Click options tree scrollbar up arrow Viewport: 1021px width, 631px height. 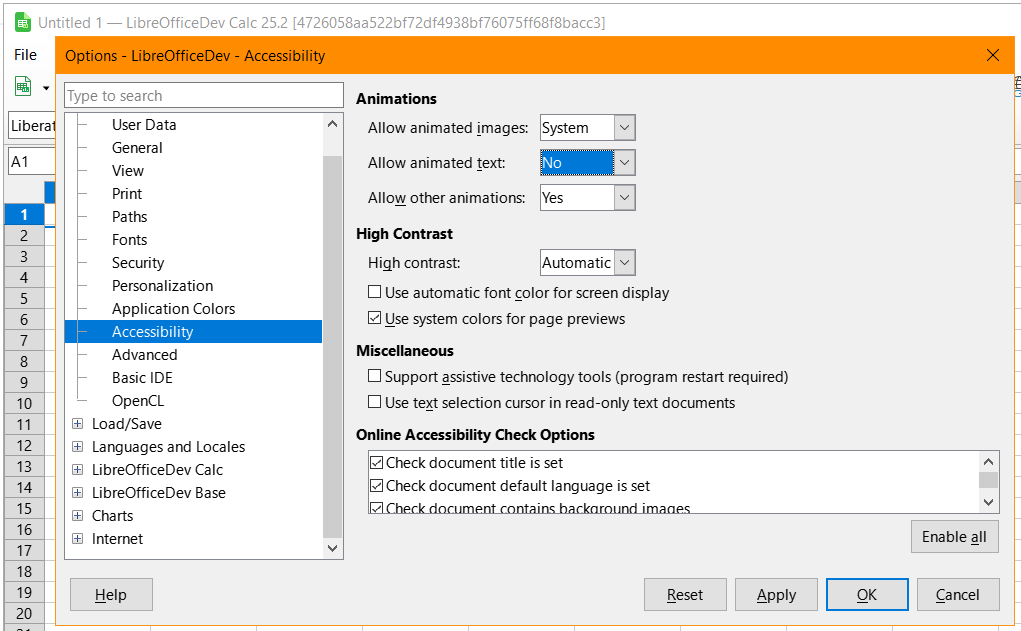[333, 124]
